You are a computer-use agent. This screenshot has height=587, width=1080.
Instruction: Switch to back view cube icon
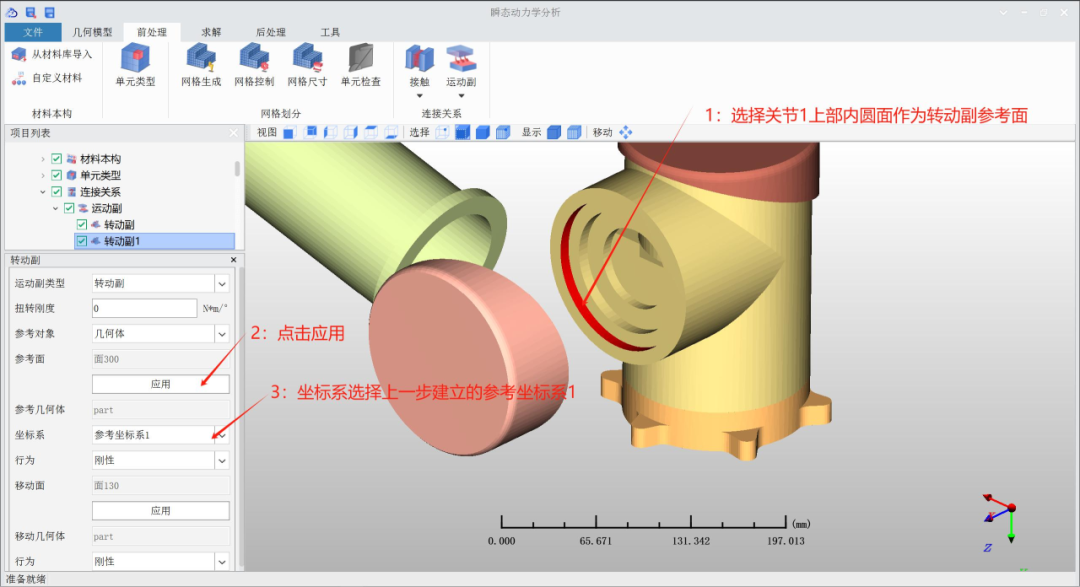tap(310, 132)
